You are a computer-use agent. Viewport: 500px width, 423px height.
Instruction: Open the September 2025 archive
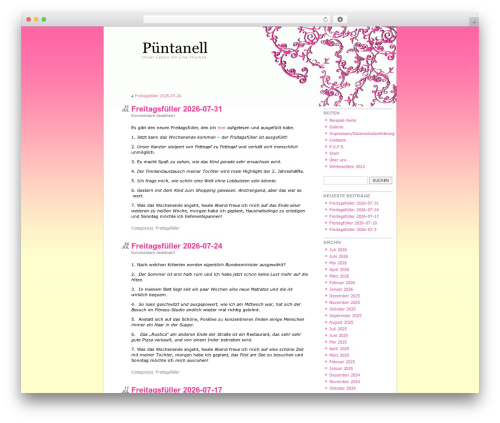point(345,316)
